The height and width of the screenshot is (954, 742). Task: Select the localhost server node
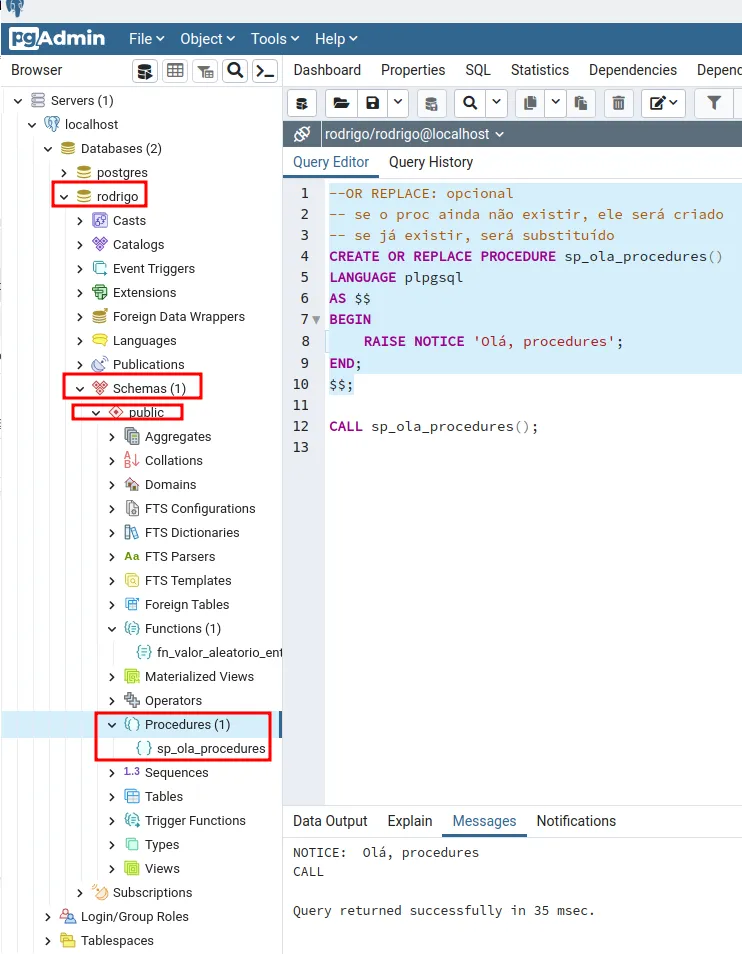[91, 124]
